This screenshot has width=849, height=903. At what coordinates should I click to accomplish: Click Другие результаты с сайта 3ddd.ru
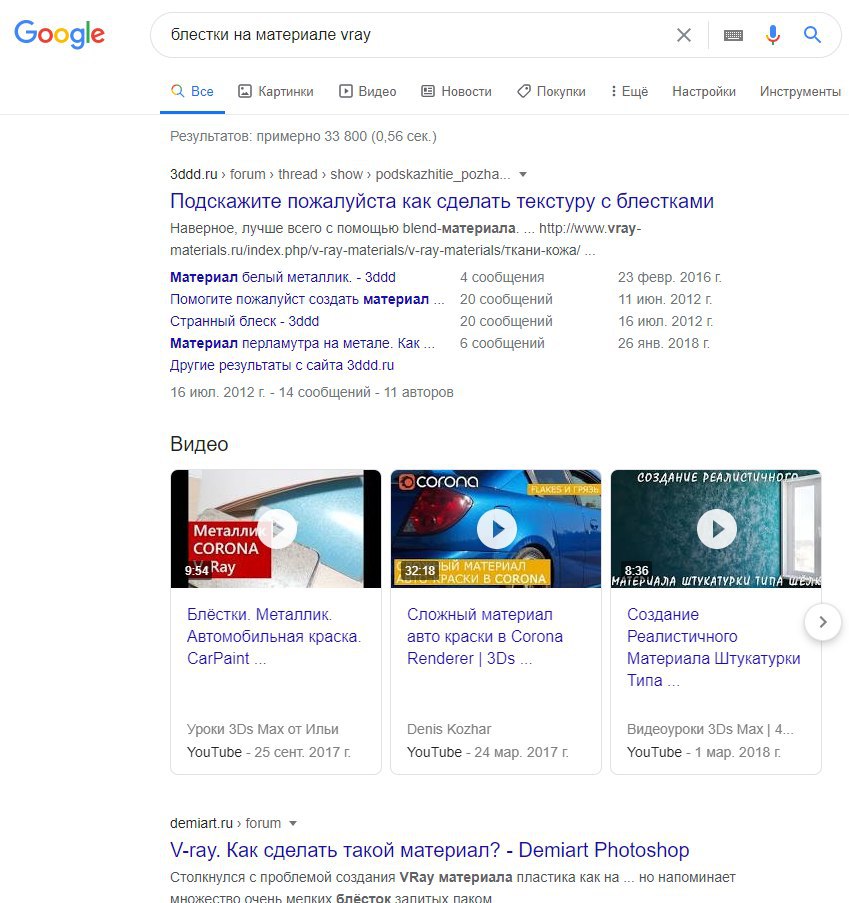282,365
